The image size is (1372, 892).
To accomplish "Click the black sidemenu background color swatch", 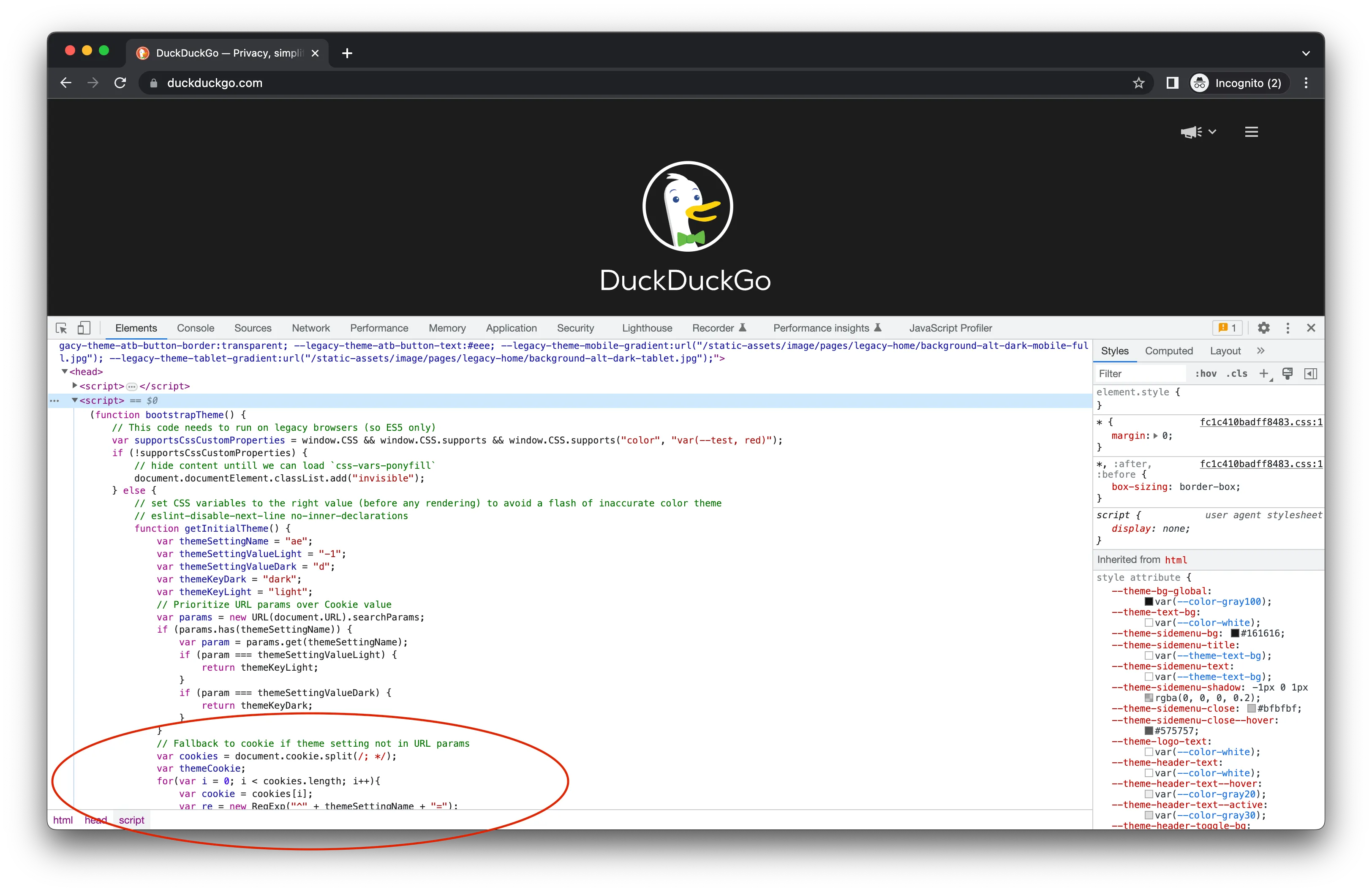I will pos(1233,633).
